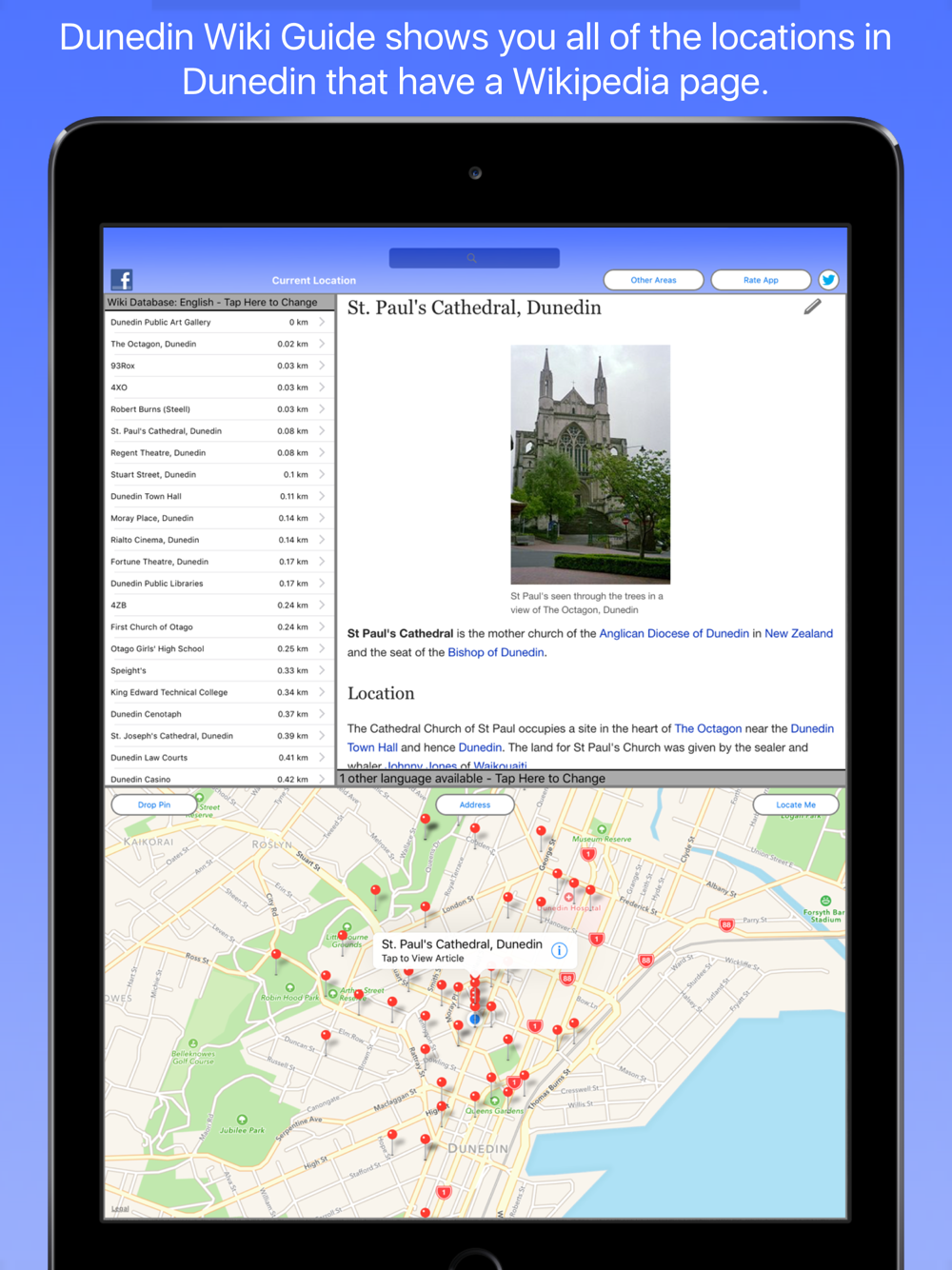Open the New Zealand link
952x1270 pixels.
(x=799, y=633)
